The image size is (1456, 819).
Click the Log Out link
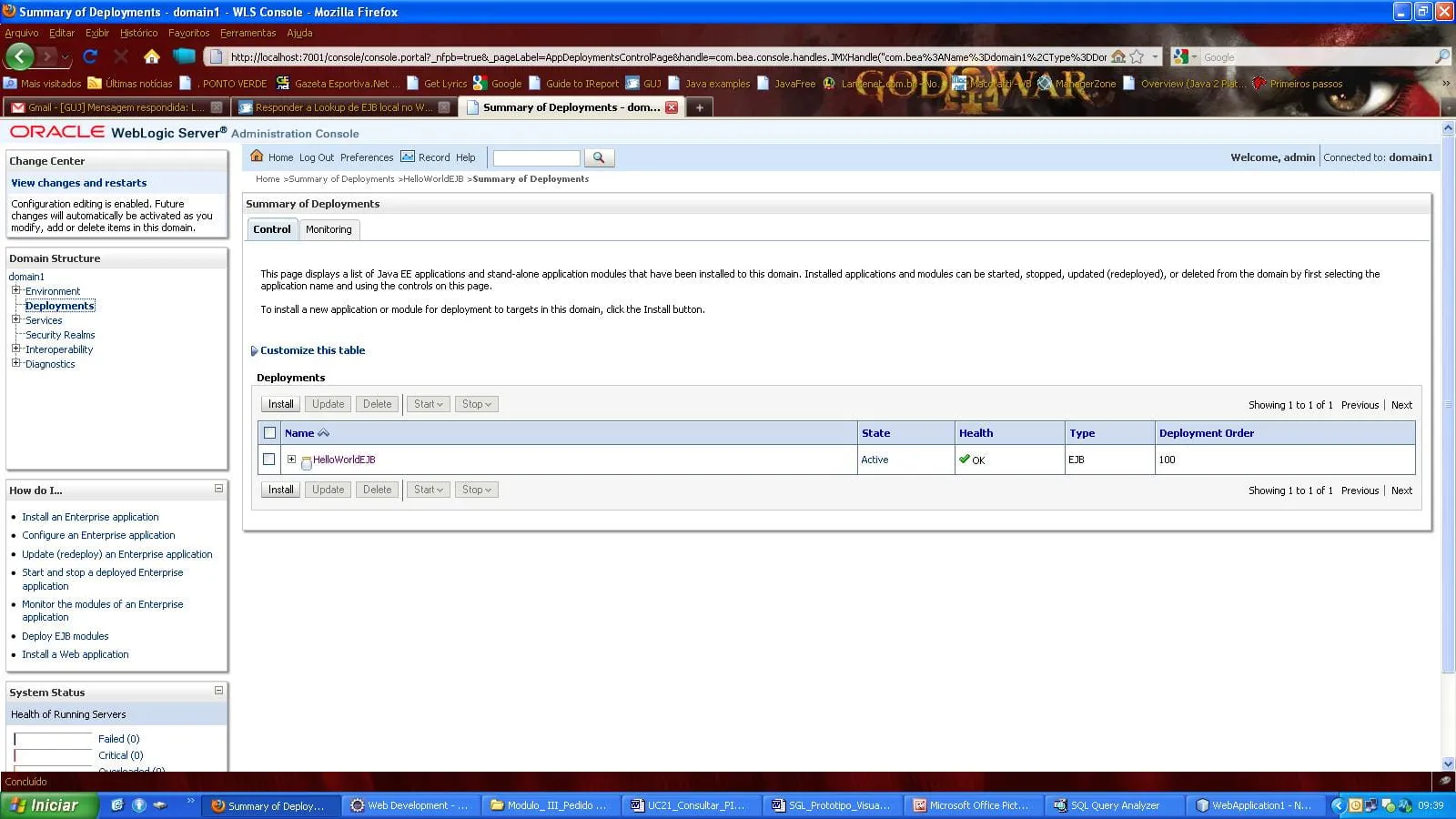pos(317,157)
